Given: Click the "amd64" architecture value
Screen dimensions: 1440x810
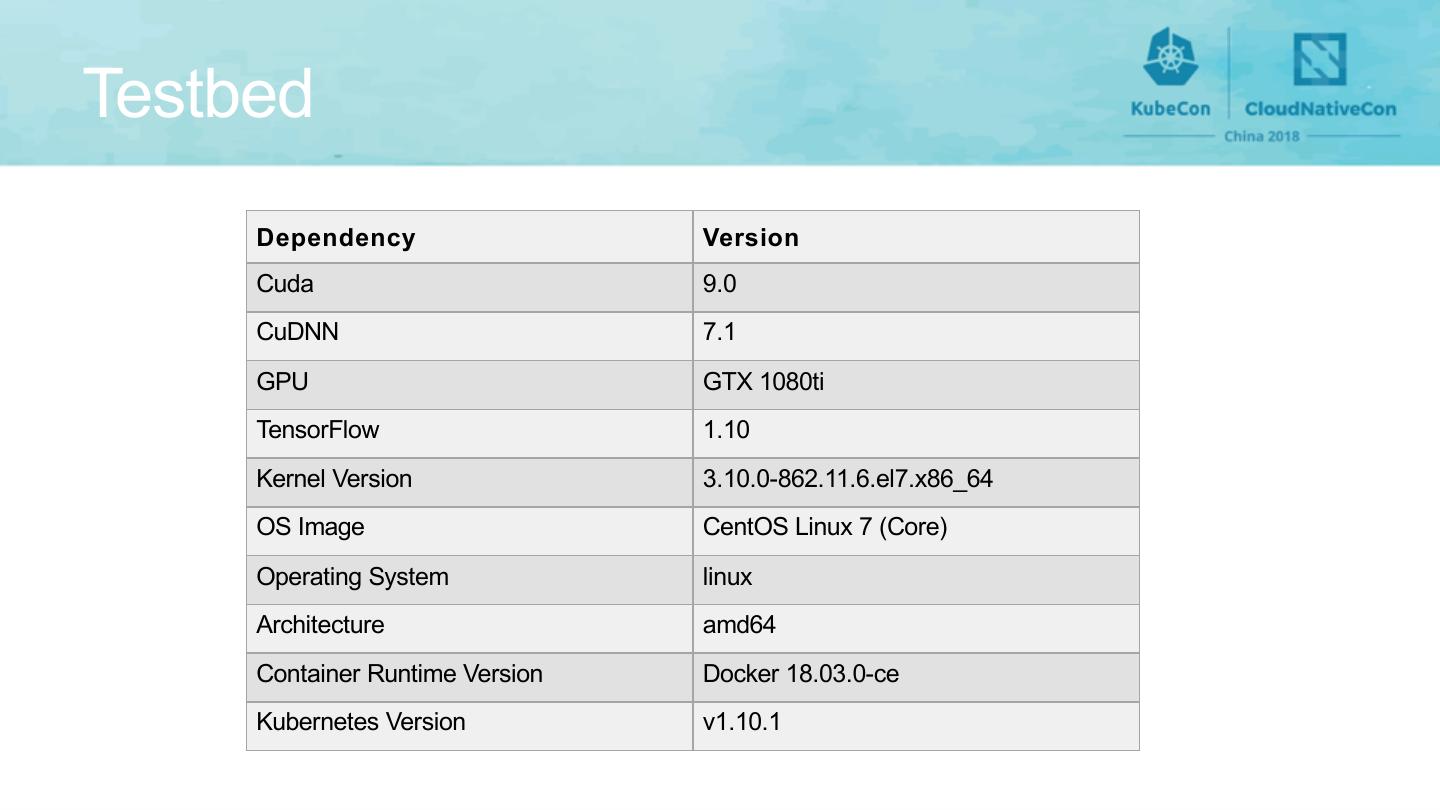Looking at the screenshot, I should point(739,625).
